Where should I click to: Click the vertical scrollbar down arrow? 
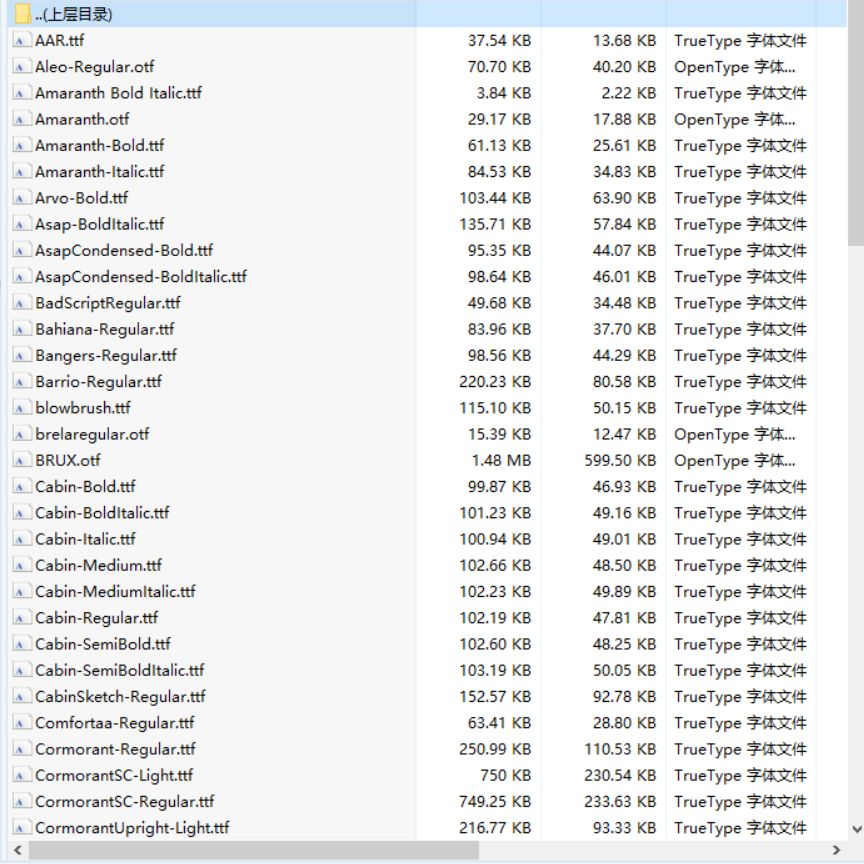pyautogui.click(x=857, y=829)
